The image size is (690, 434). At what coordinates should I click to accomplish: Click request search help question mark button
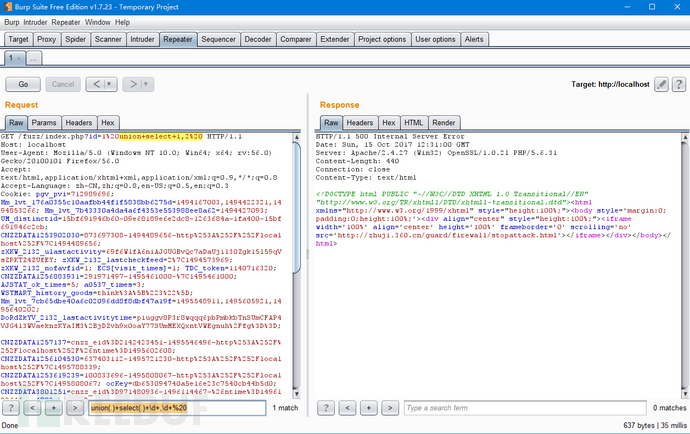[x=11, y=408]
